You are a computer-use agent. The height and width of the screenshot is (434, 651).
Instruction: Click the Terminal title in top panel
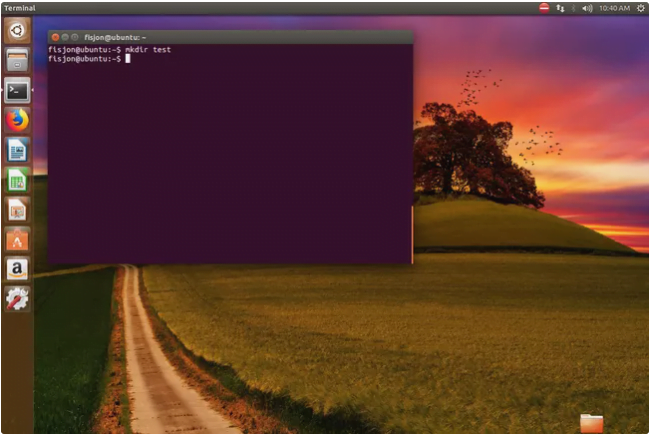tap(20, 8)
